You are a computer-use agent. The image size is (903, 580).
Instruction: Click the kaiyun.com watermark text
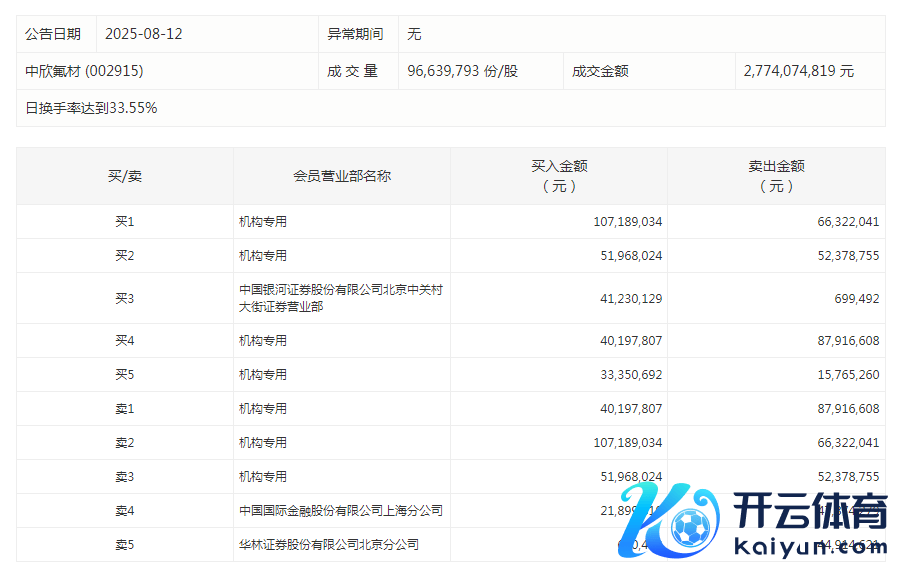[810, 547]
